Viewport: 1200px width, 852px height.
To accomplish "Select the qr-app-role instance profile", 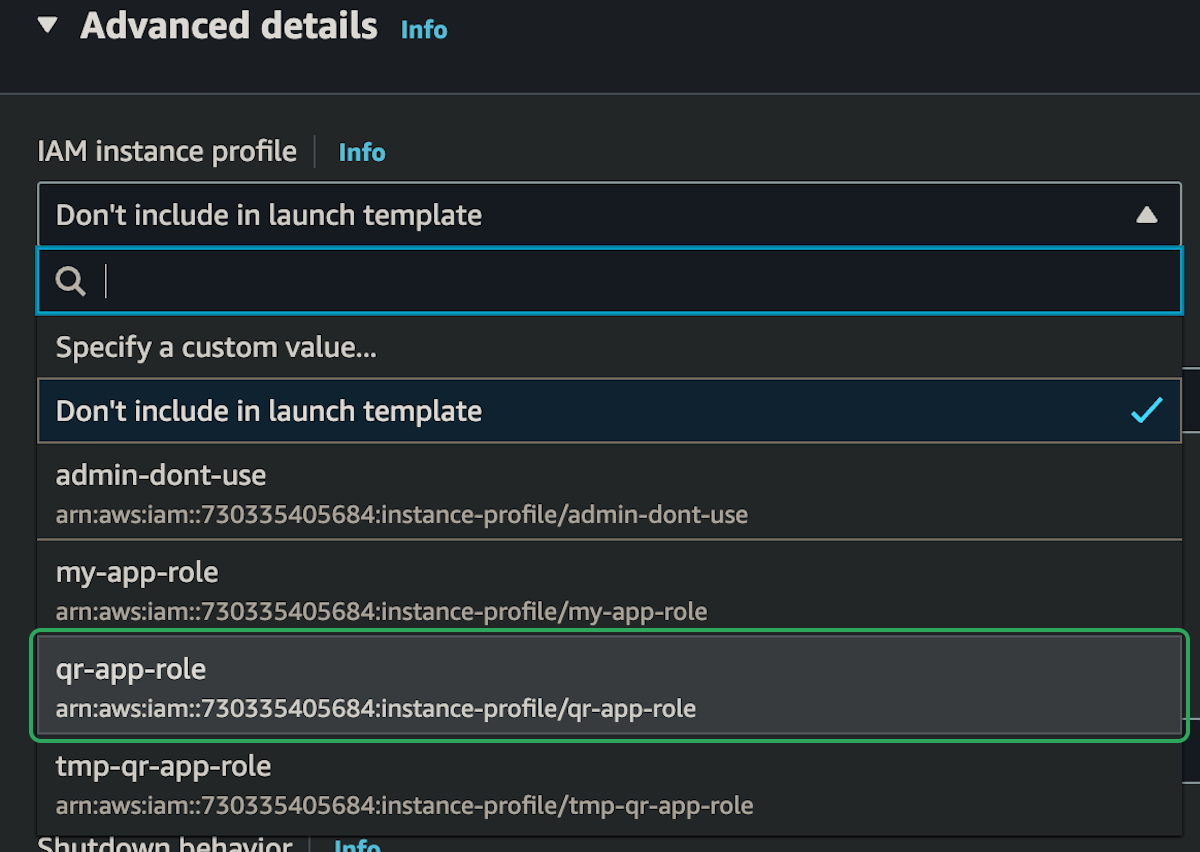I will [610, 686].
